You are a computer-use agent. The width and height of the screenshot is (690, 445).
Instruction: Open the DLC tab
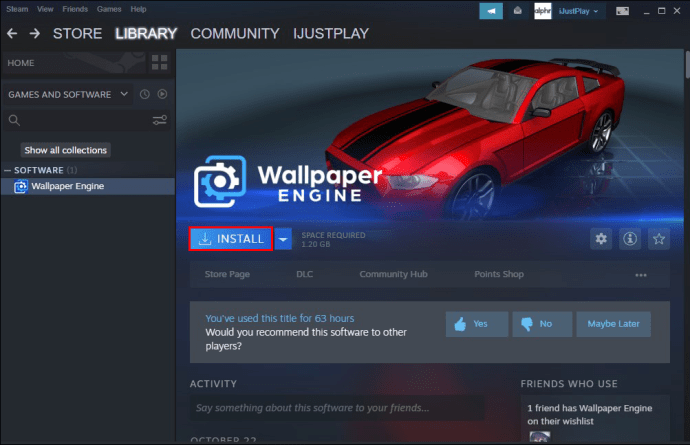point(305,274)
